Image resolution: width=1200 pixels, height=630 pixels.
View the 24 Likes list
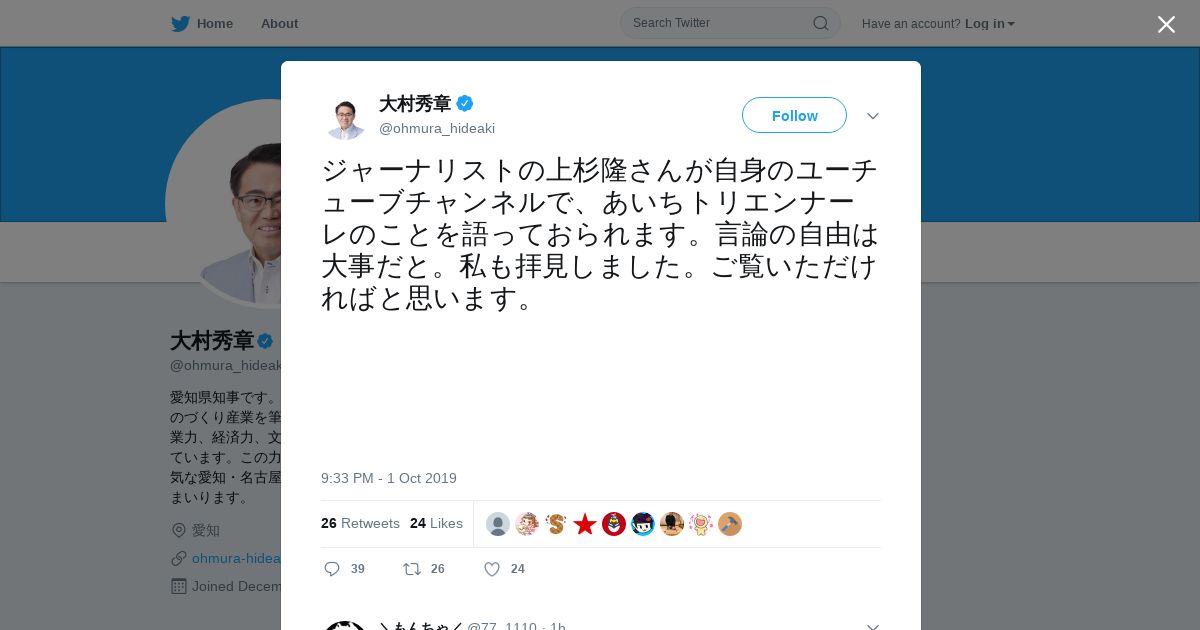point(436,523)
